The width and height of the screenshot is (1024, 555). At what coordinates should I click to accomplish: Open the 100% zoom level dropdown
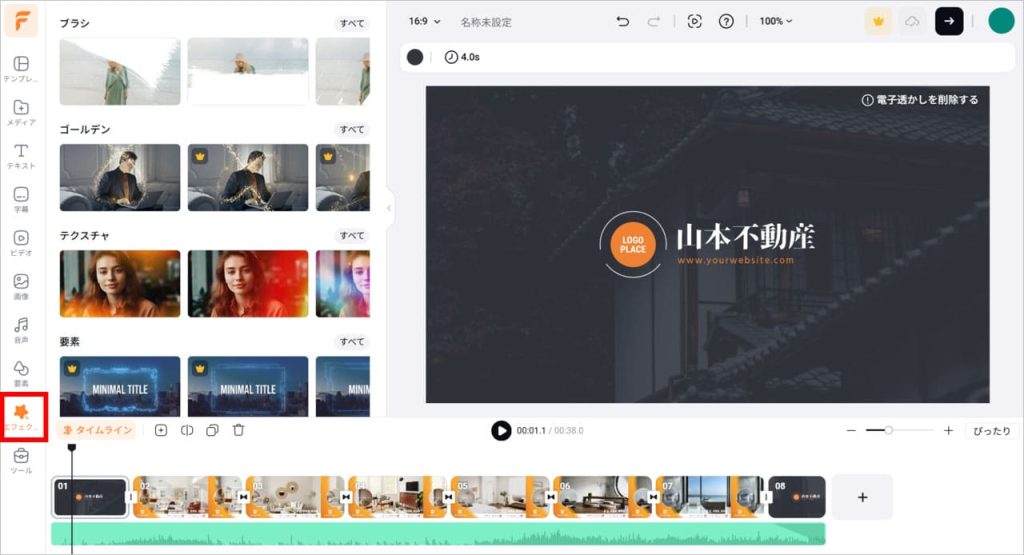click(x=775, y=21)
